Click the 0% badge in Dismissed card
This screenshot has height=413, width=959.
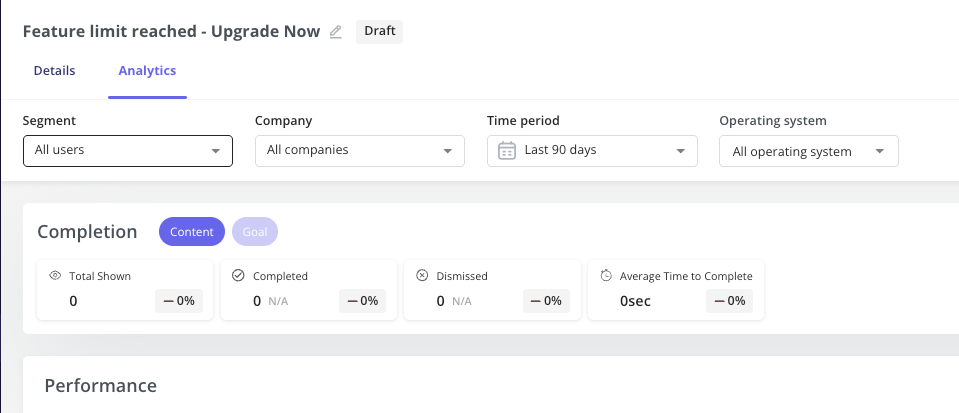click(546, 300)
